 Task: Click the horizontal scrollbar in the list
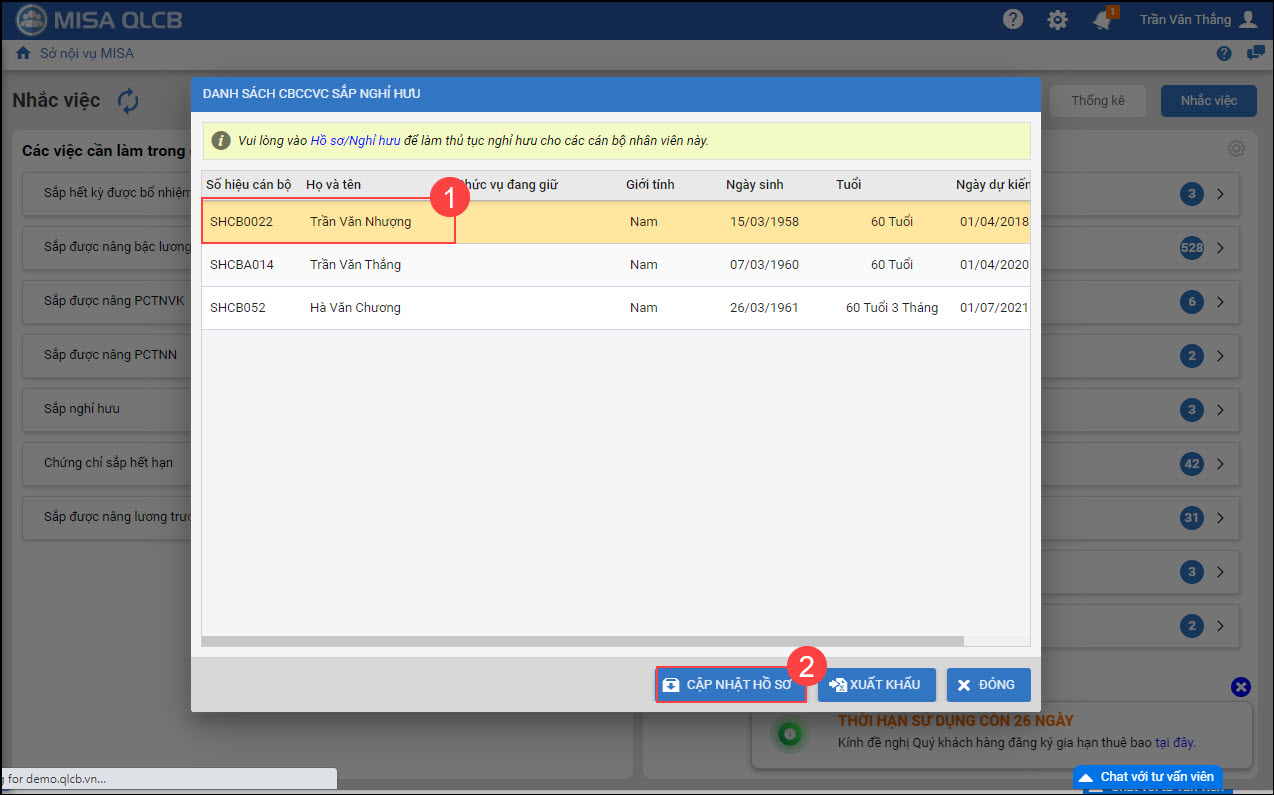(x=582, y=641)
